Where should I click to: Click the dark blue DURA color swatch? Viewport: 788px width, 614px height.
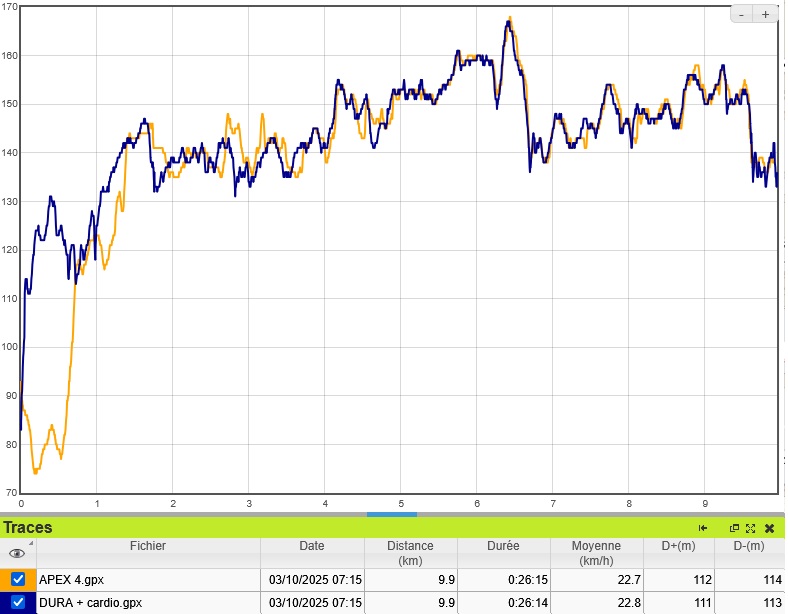pyautogui.click(x=5, y=602)
